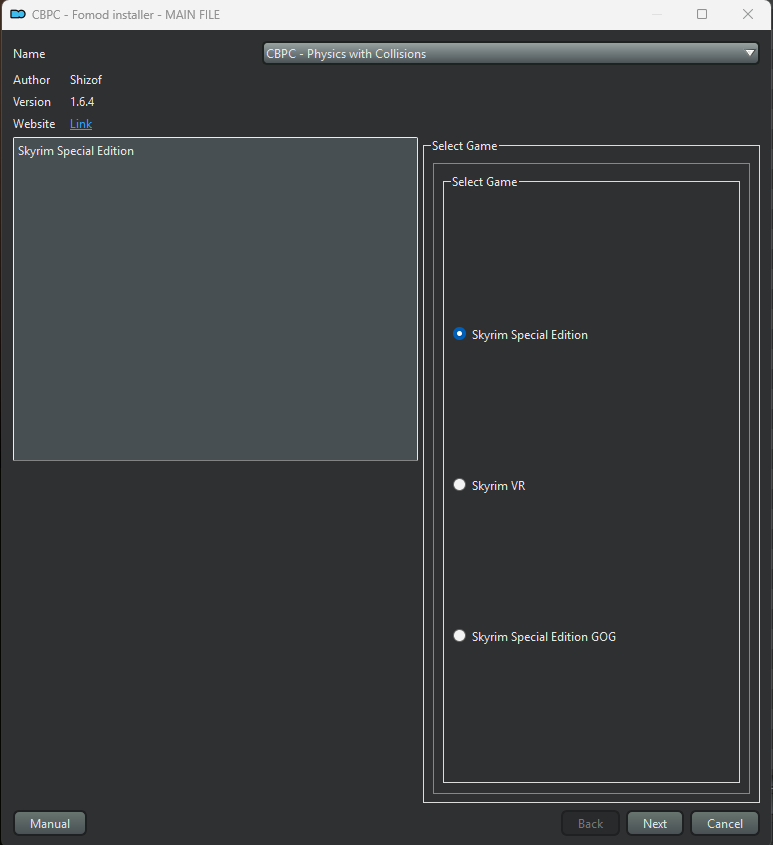Cancel the Fomod installer
The height and width of the screenshot is (845, 773).
(x=724, y=823)
